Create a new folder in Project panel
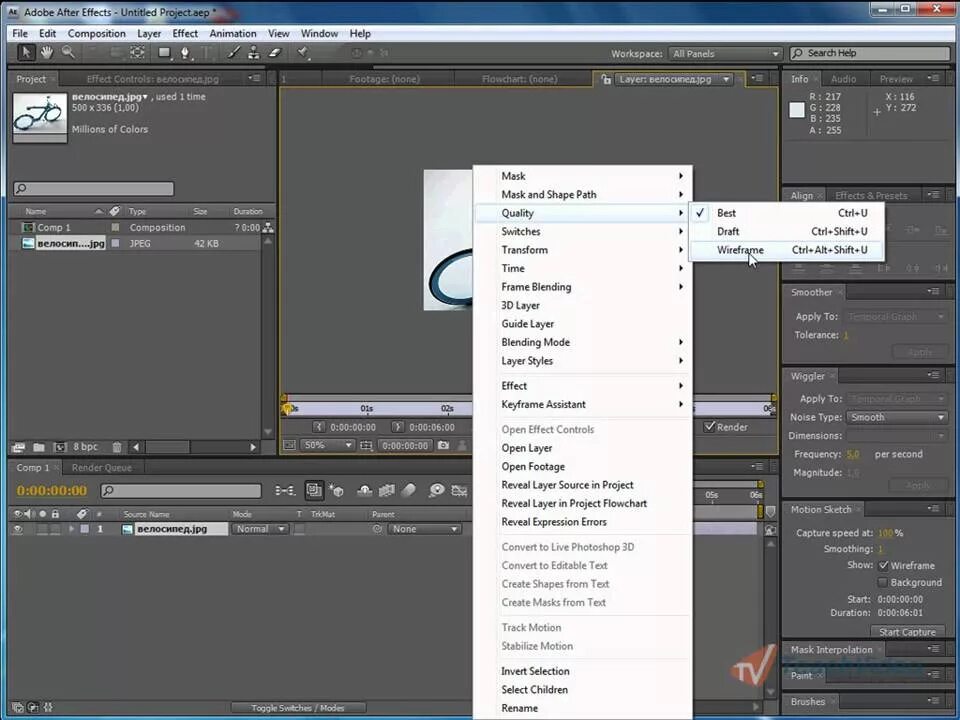This screenshot has width=960, height=720. point(39,448)
